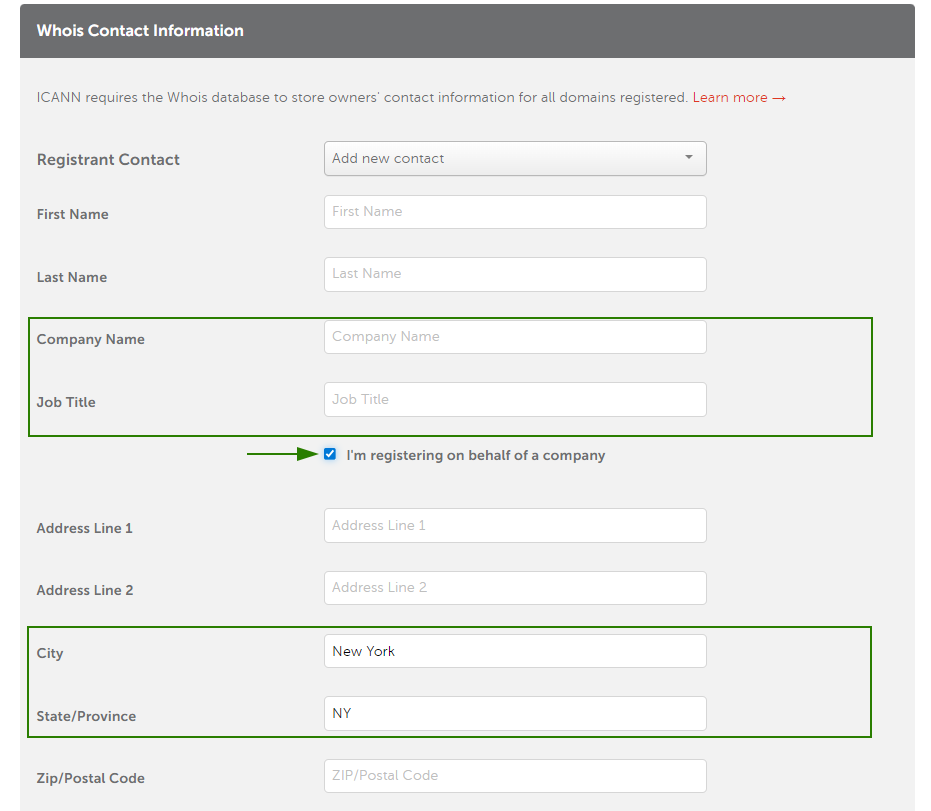This screenshot has width=931, height=811.
Task: Click the State/Province field showing NY
Action: click(515, 714)
